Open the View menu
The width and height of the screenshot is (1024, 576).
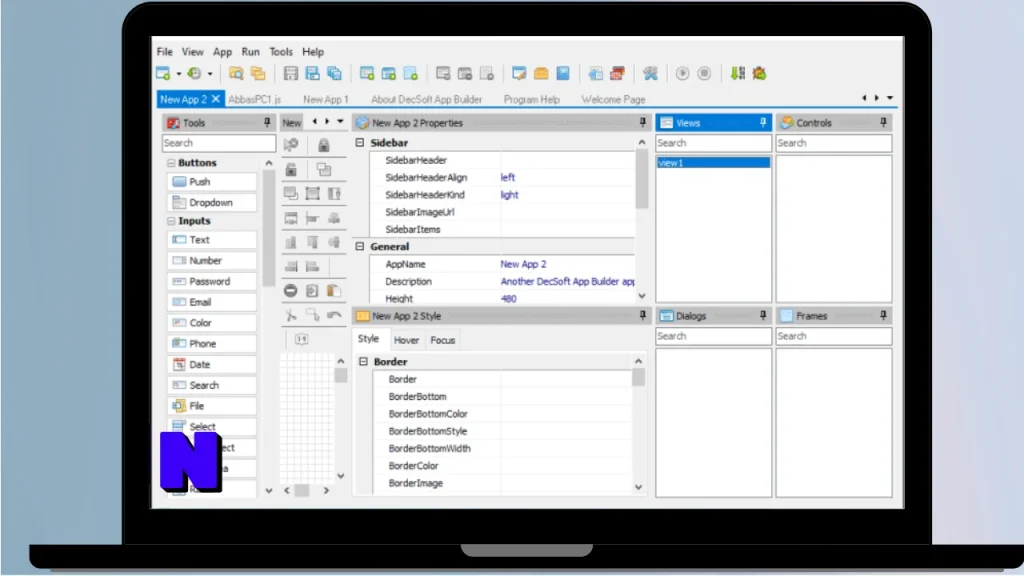click(x=193, y=52)
